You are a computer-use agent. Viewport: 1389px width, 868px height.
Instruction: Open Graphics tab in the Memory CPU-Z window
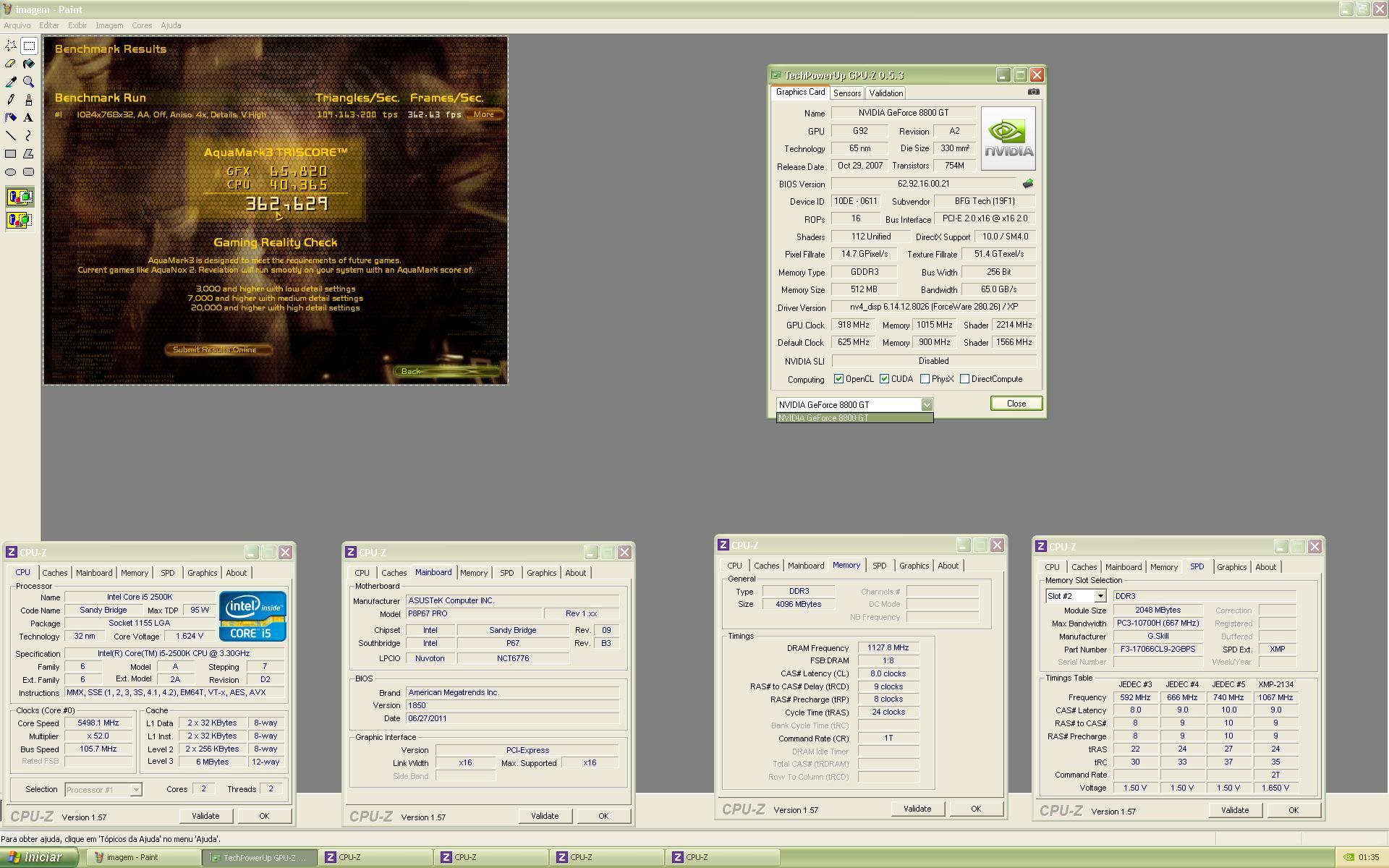[914, 566]
